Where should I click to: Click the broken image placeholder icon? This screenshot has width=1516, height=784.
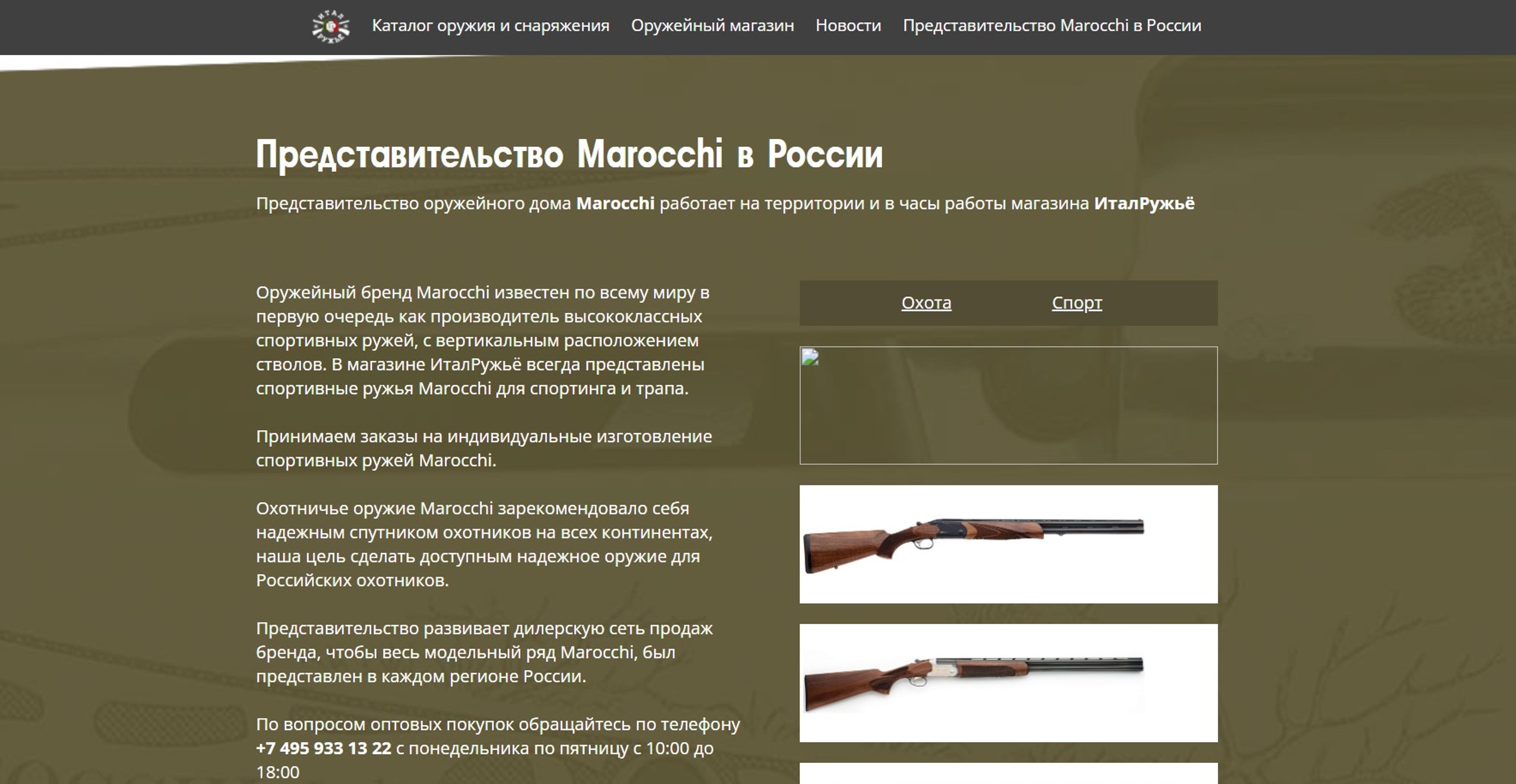[812, 358]
